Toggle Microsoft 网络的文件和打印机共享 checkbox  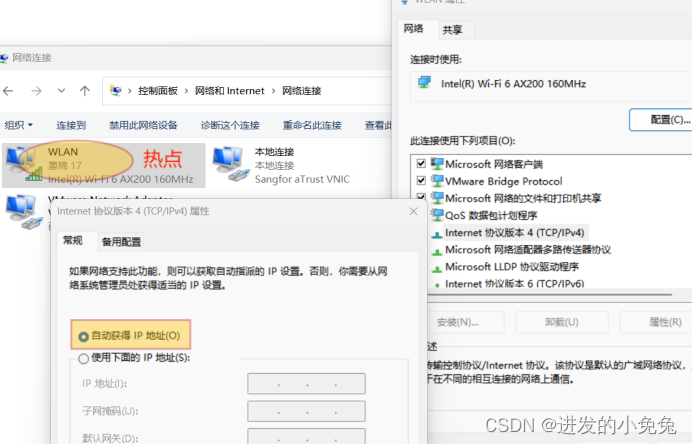tap(421, 196)
